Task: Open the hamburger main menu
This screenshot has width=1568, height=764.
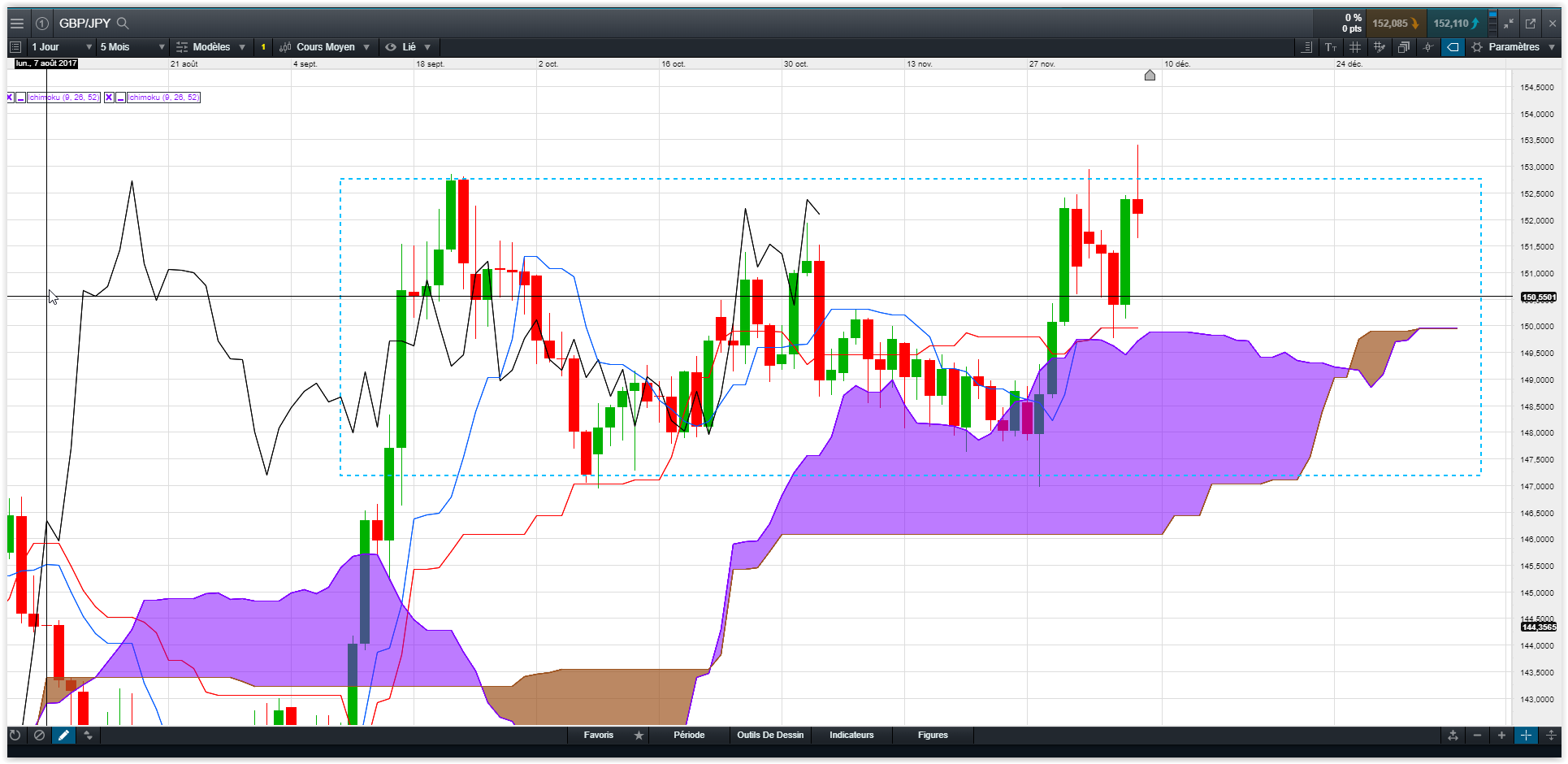Action: tap(16, 24)
